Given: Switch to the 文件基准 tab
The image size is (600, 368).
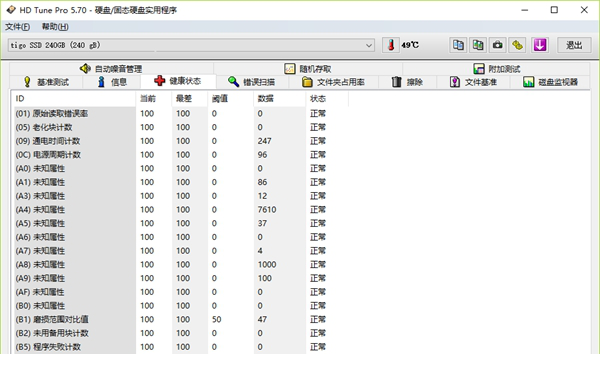Looking at the screenshot, I should [473, 82].
